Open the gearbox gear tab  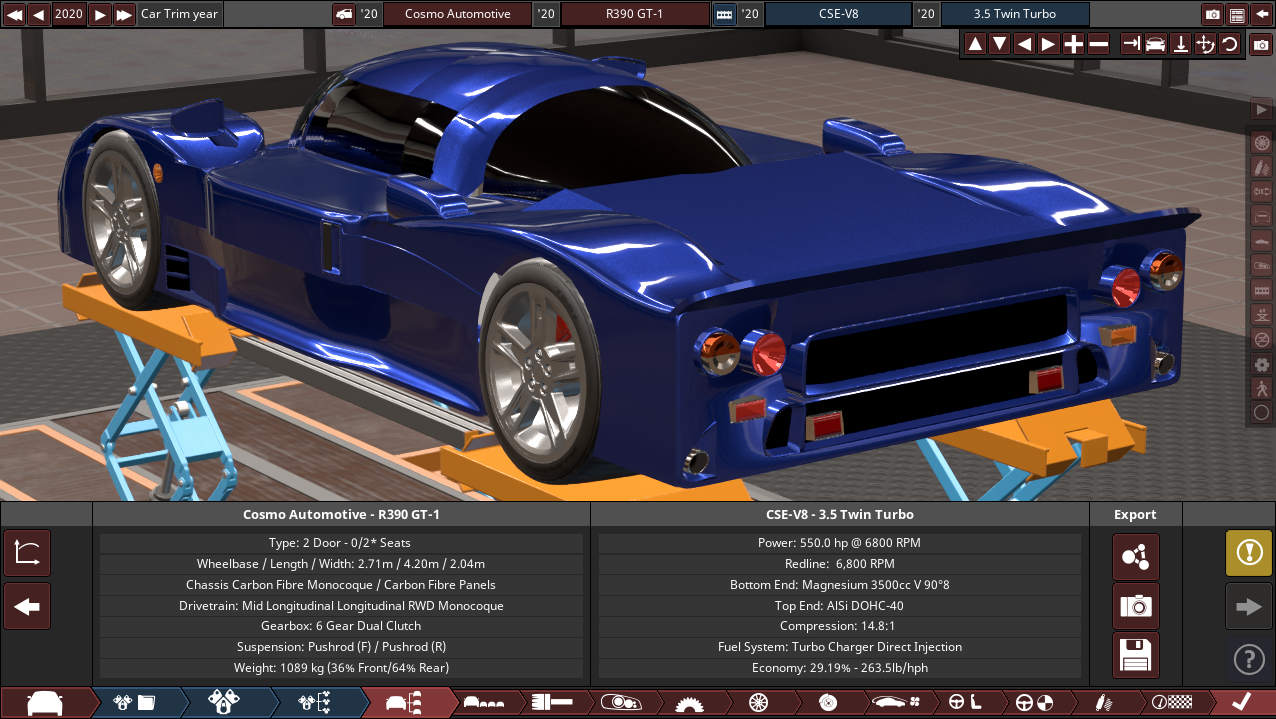pyautogui.click(x=690, y=703)
